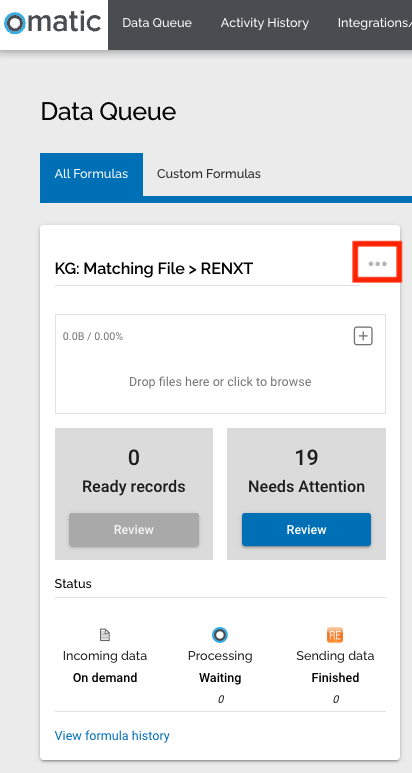Click the drop files here upload area

pos(220,364)
